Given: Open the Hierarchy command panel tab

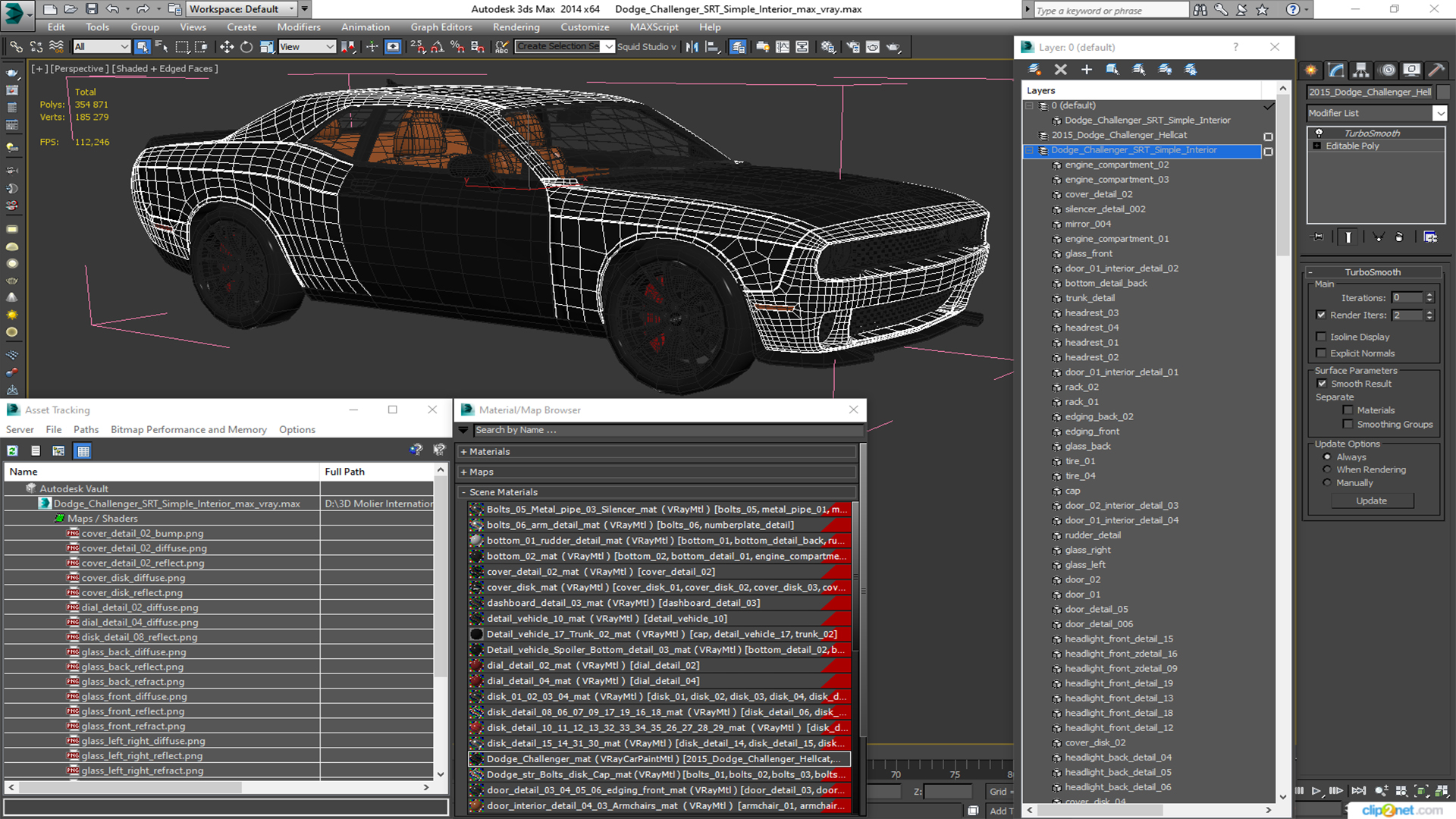Looking at the screenshot, I should pos(1361,70).
